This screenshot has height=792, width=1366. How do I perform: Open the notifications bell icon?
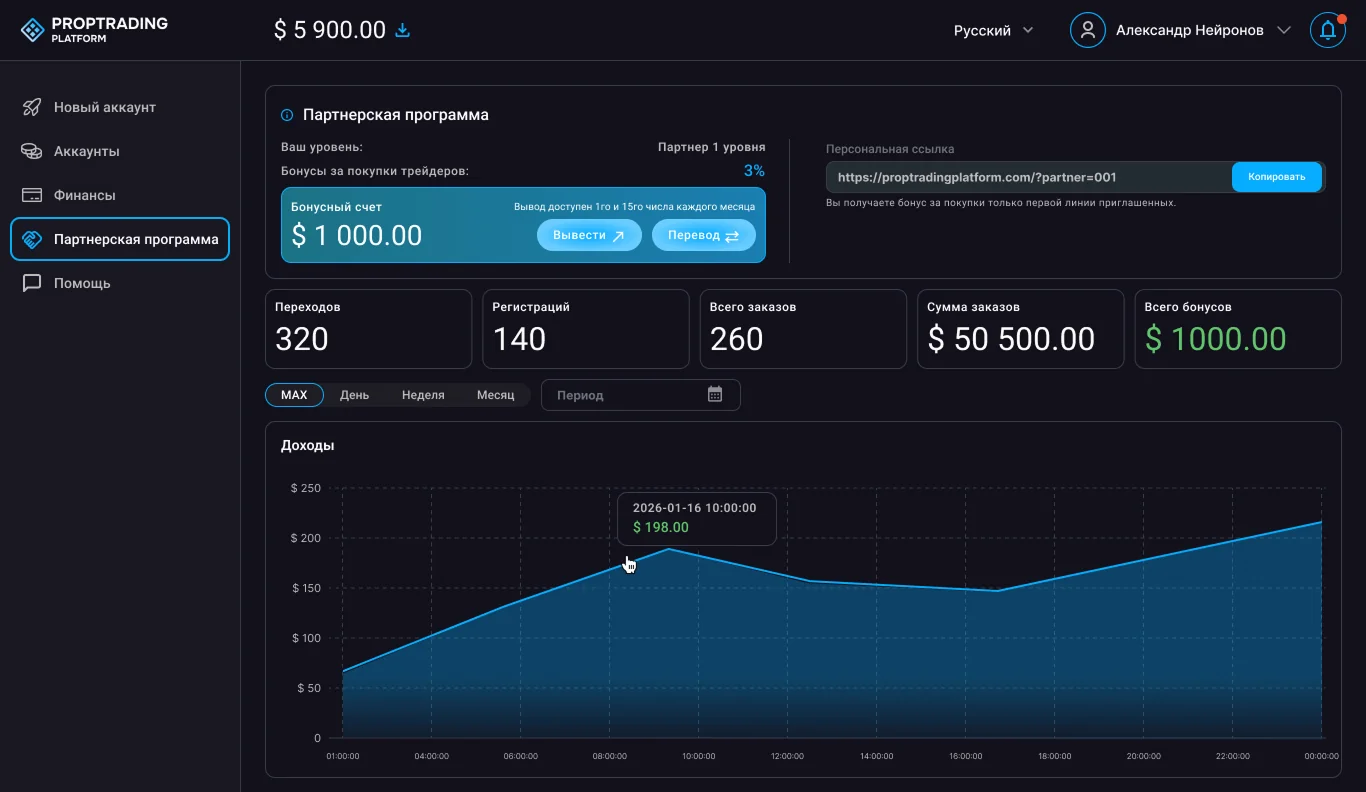tap(1328, 30)
